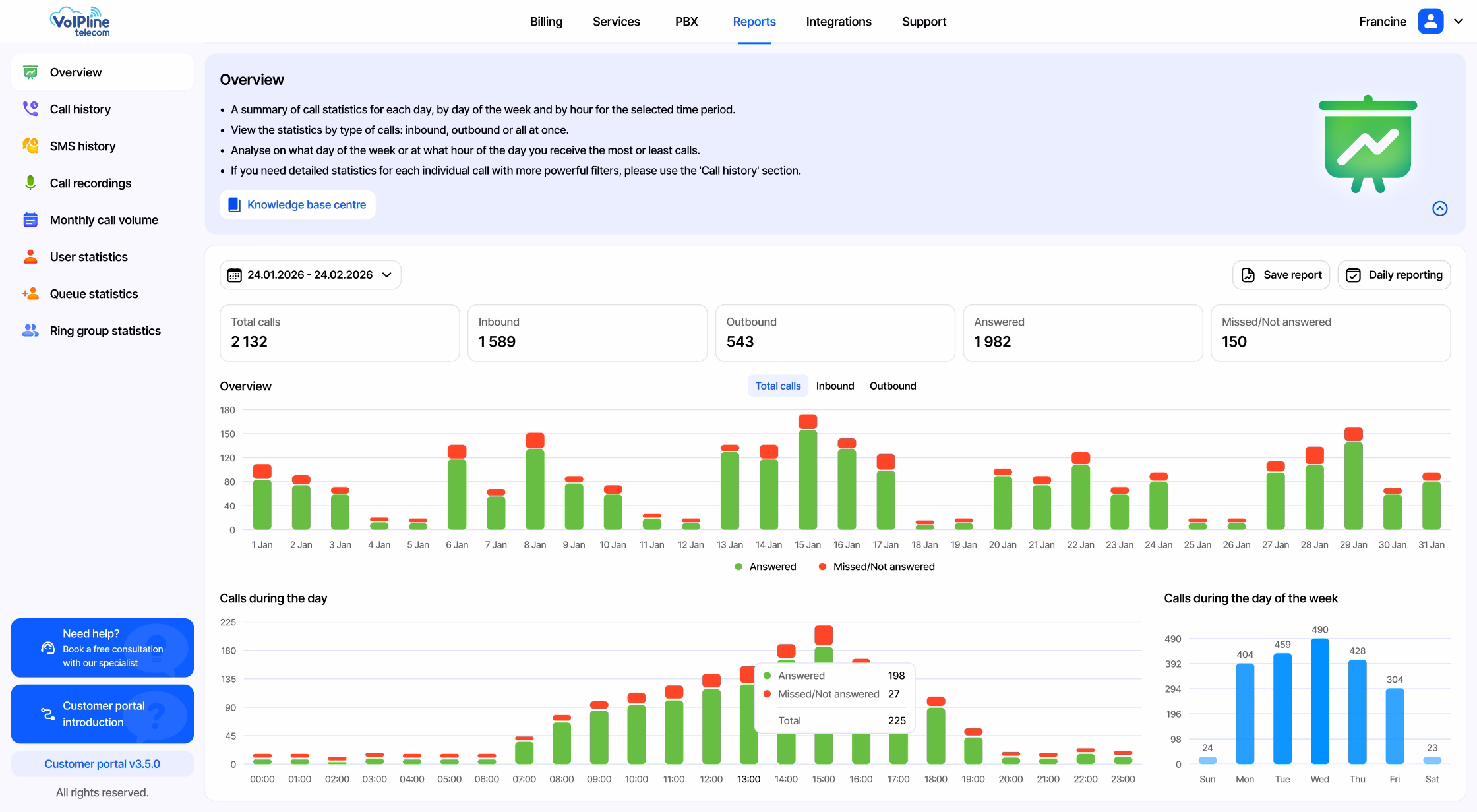Open the Knowledge base centre link

coord(297,205)
